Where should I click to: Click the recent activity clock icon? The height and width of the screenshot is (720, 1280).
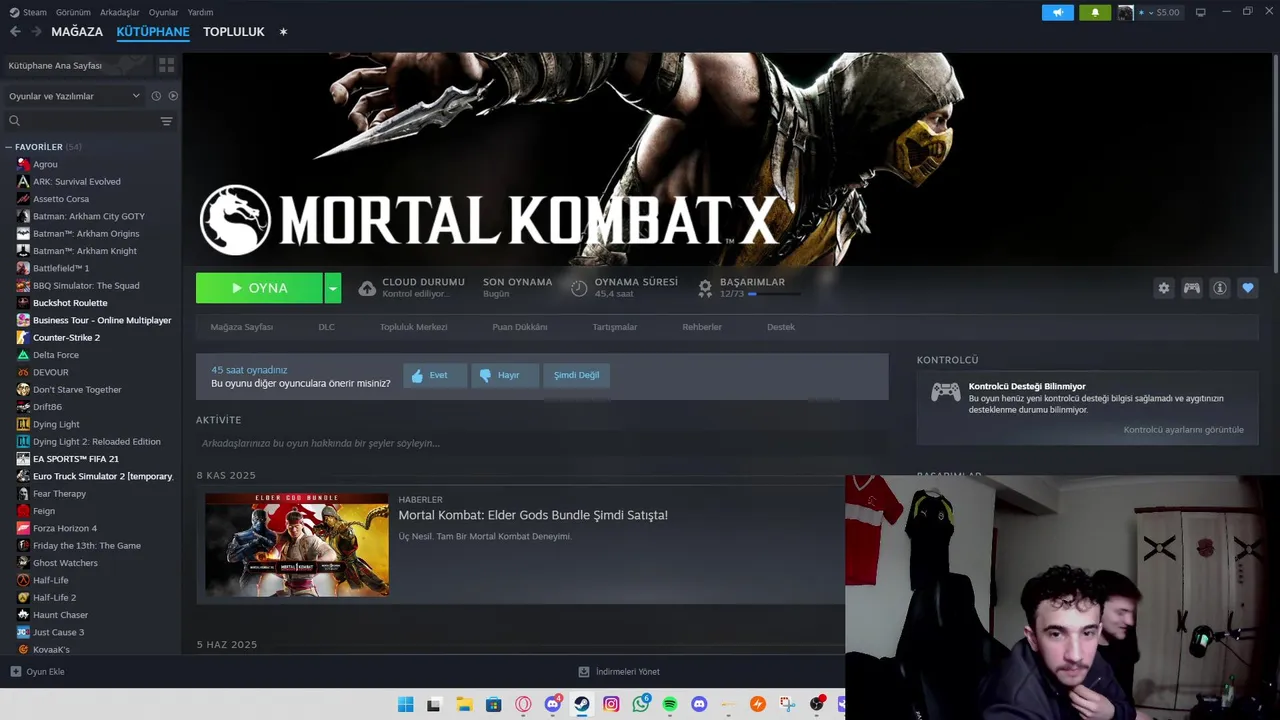156,96
